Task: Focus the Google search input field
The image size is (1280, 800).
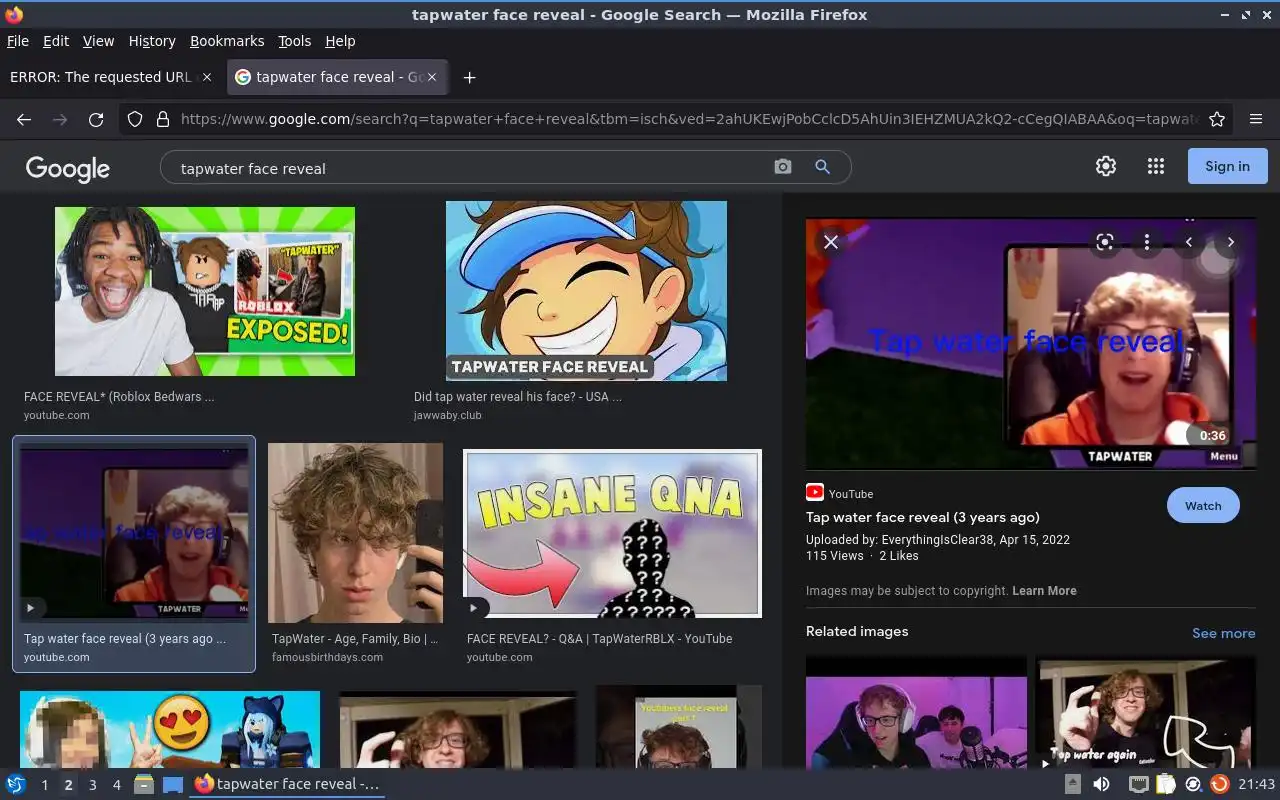Action: (470, 168)
